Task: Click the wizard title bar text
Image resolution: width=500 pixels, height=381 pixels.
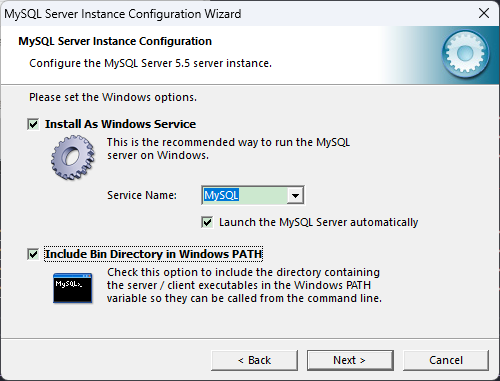Action: pyautogui.click(x=123, y=14)
